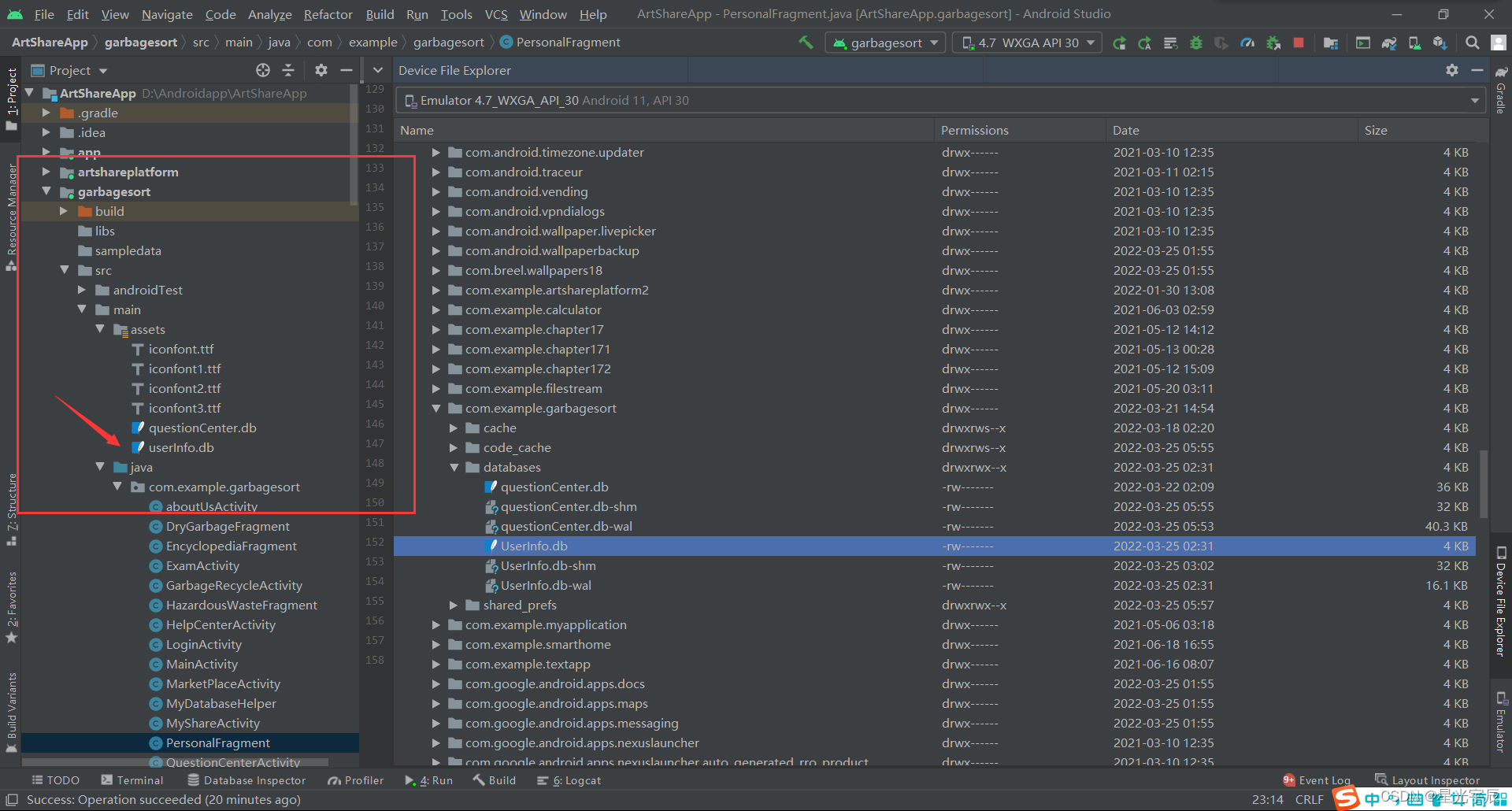Collapse the databases folder in device explorer
The height and width of the screenshot is (811, 1512).
(454, 467)
